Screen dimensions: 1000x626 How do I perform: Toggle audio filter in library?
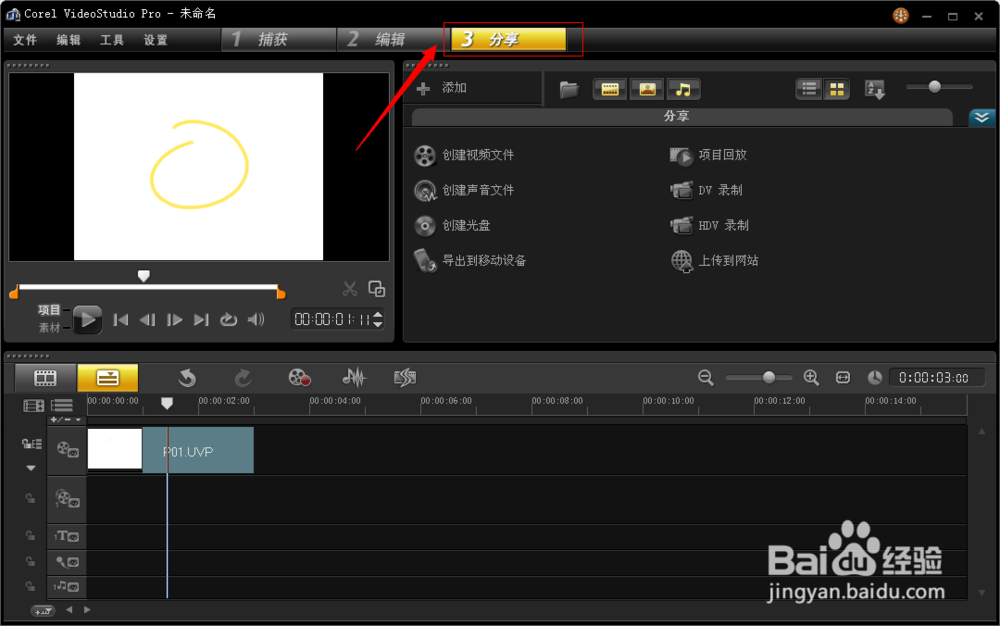683,89
